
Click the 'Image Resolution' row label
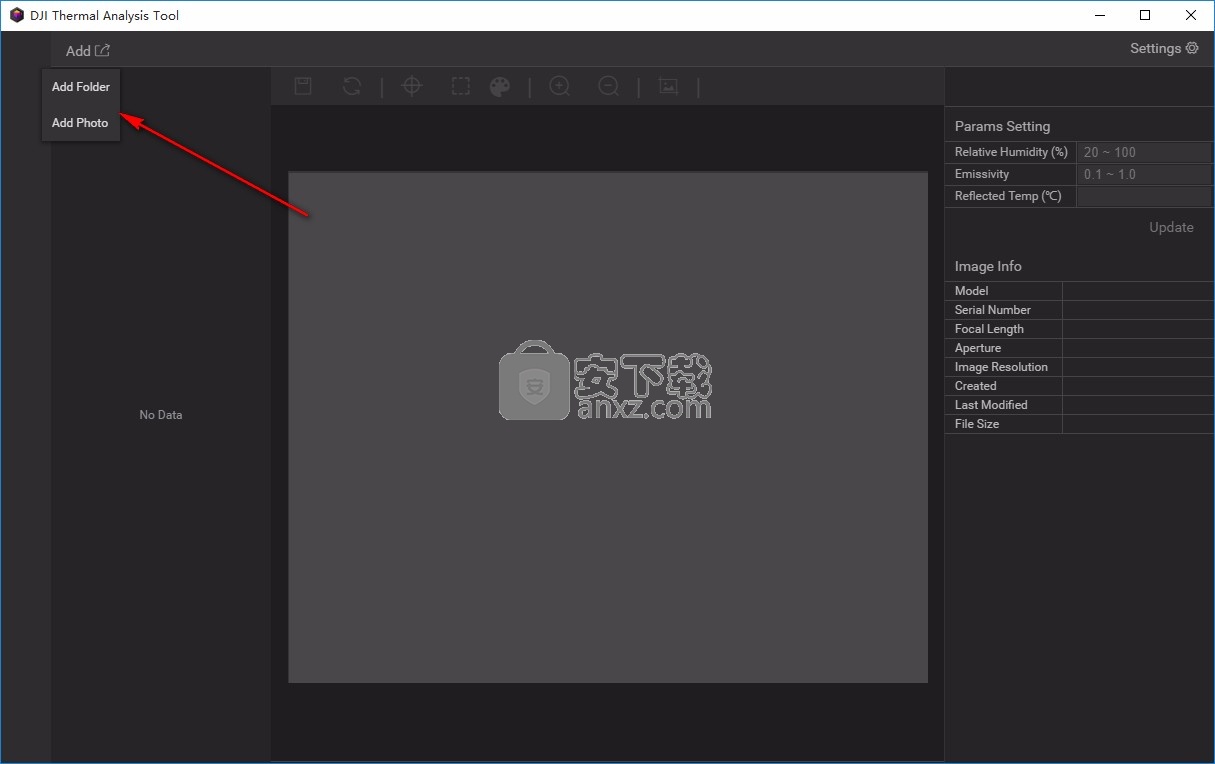tap(1001, 367)
